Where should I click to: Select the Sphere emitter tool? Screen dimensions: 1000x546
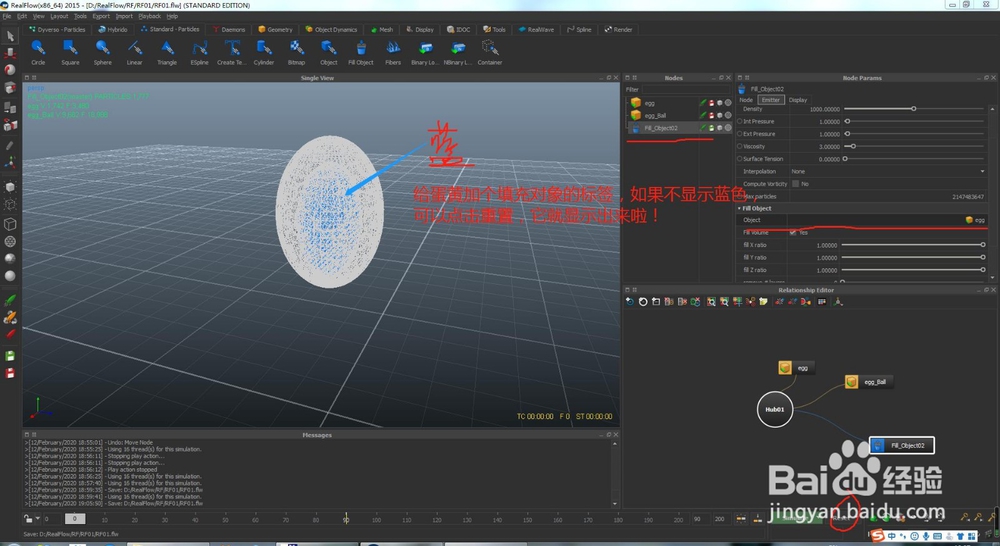(103, 52)
